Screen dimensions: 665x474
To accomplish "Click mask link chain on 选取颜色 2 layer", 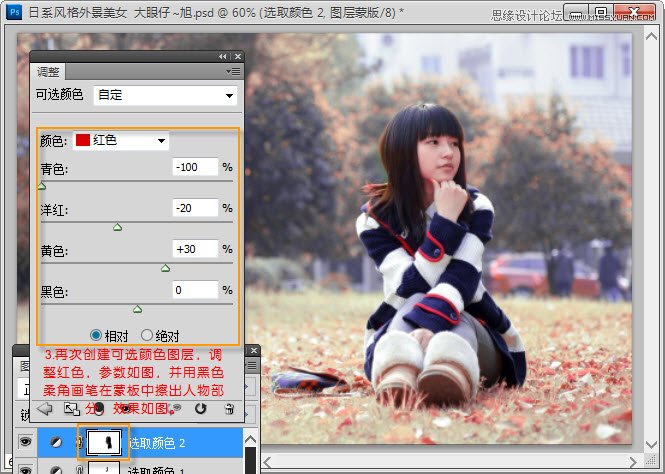I will point(79,442).
